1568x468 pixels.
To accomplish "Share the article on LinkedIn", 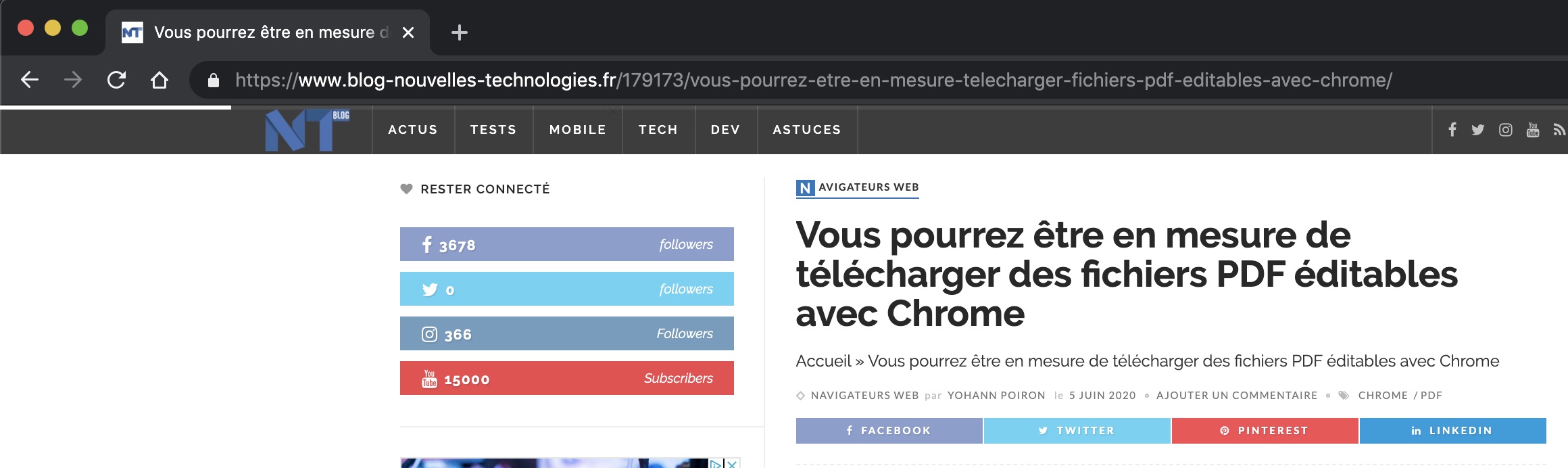I will point(1452,431).
